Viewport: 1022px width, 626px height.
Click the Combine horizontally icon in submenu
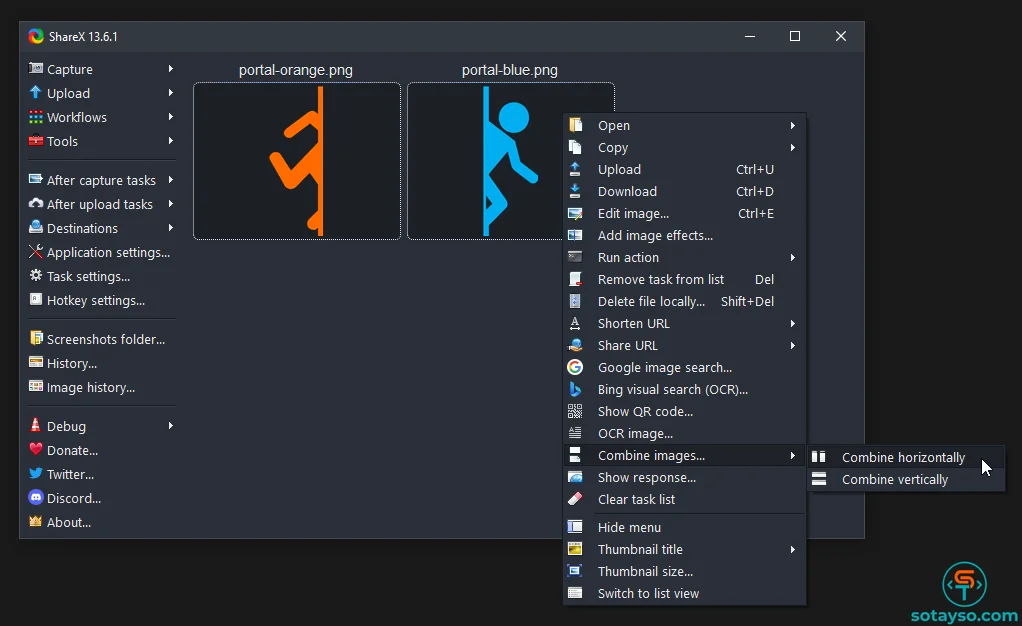click(x=819, y=457)
